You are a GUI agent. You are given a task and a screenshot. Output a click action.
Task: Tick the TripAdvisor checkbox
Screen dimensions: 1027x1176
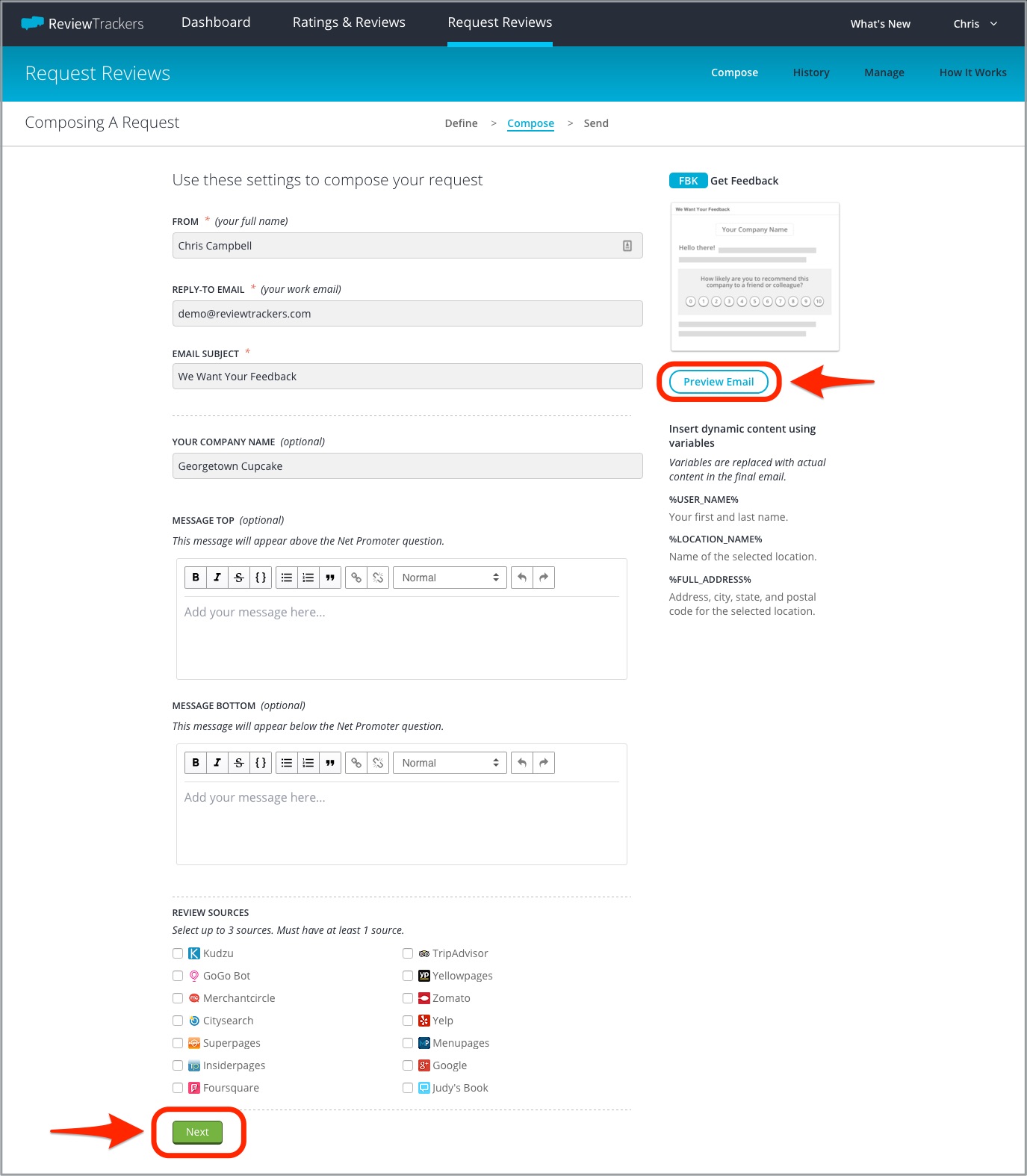(408, 953)
